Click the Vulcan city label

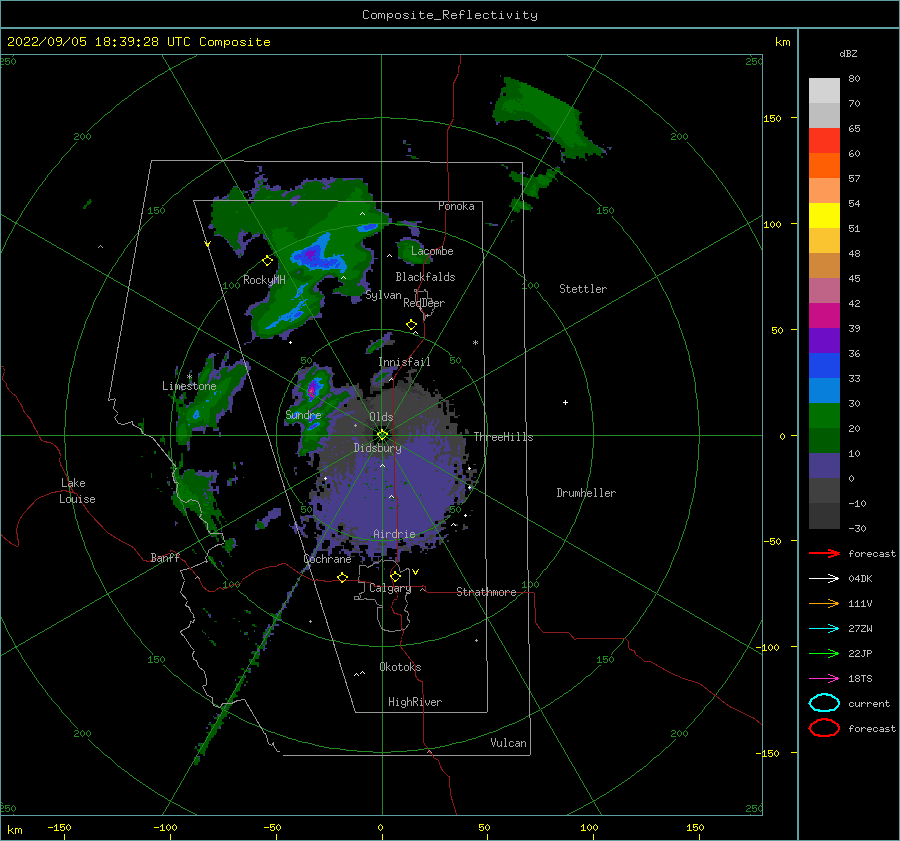click(x=509, y=743)
